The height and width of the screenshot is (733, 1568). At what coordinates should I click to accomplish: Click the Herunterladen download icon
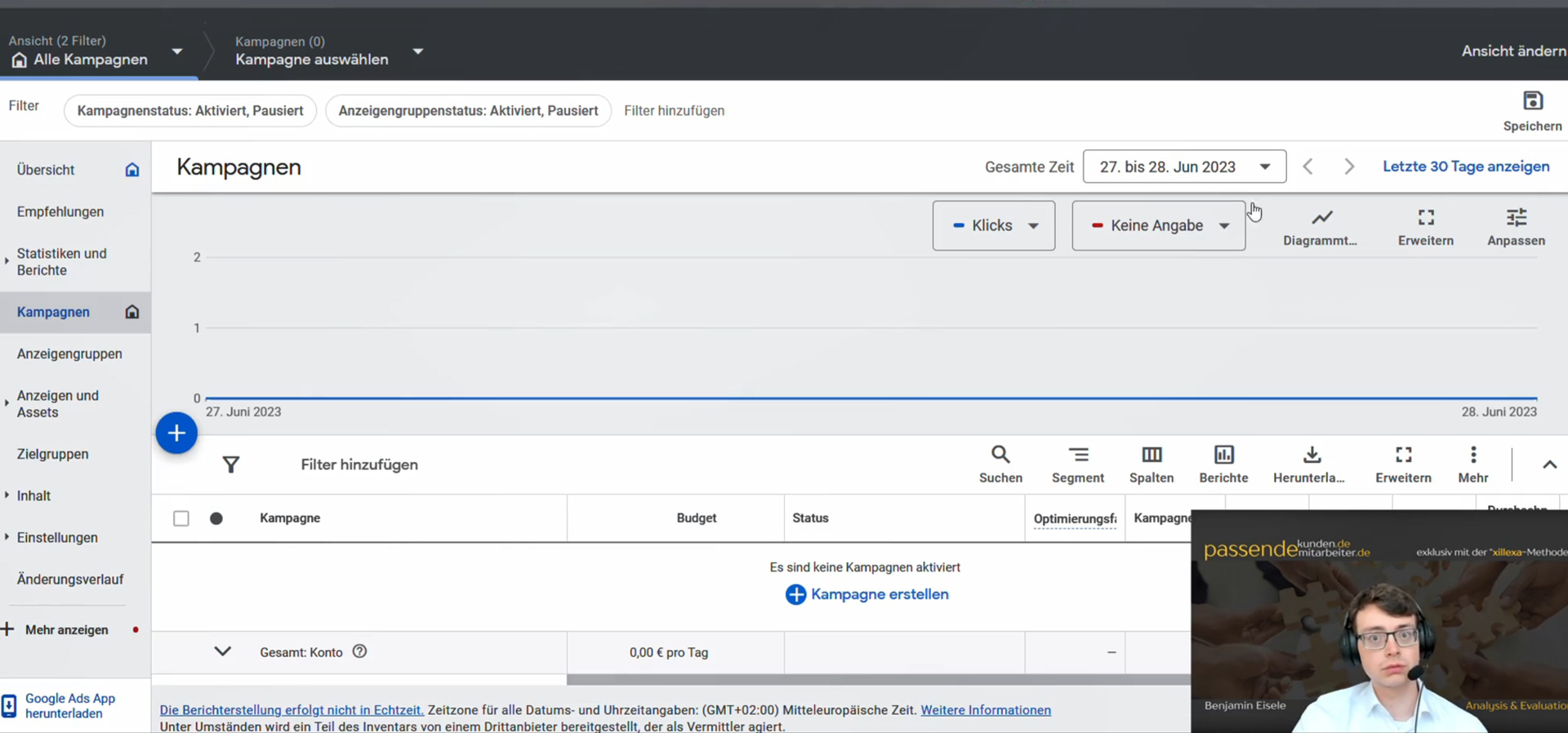pyautogui.click(x=1312, y=455)
